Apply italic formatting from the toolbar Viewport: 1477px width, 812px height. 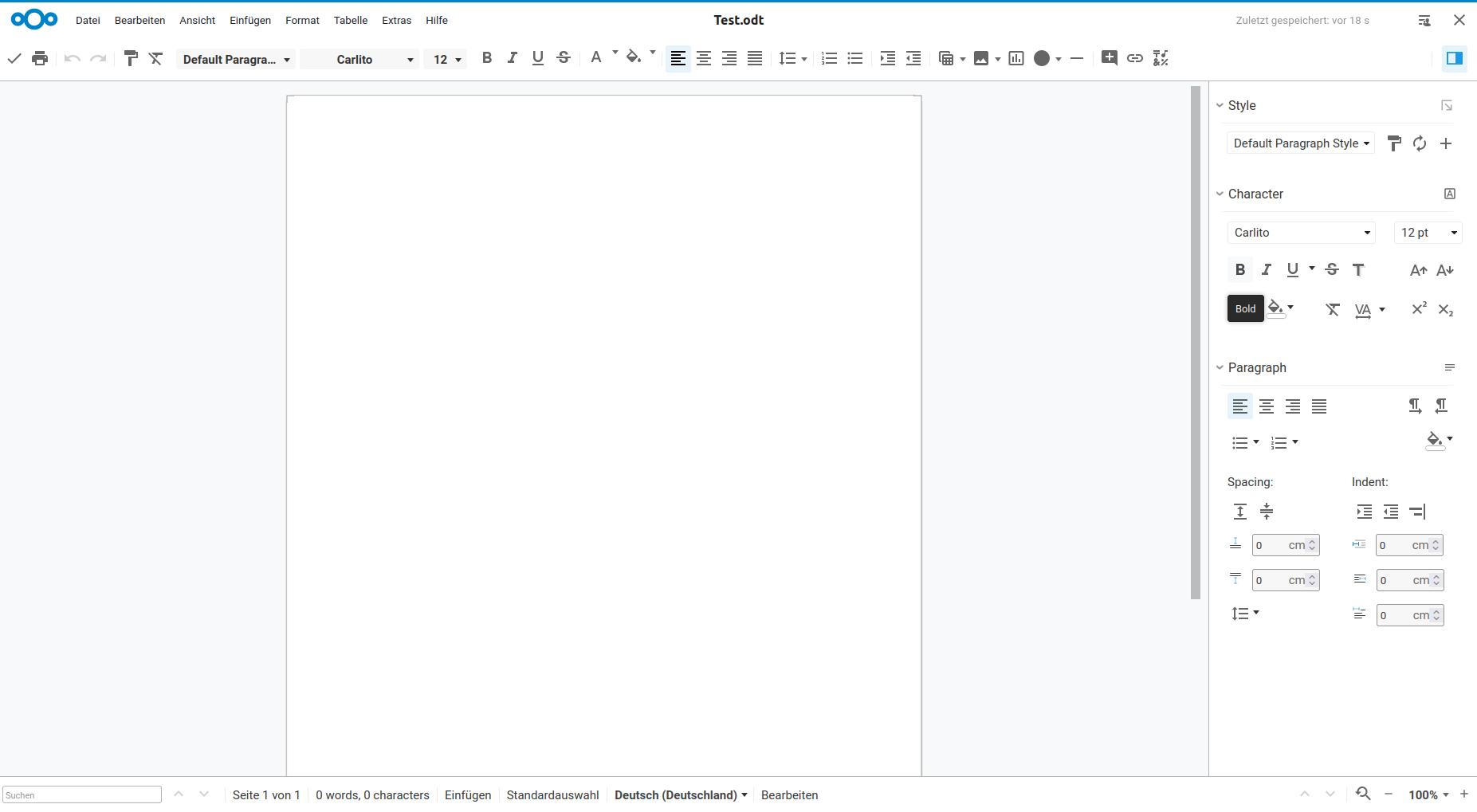point(513,57)
